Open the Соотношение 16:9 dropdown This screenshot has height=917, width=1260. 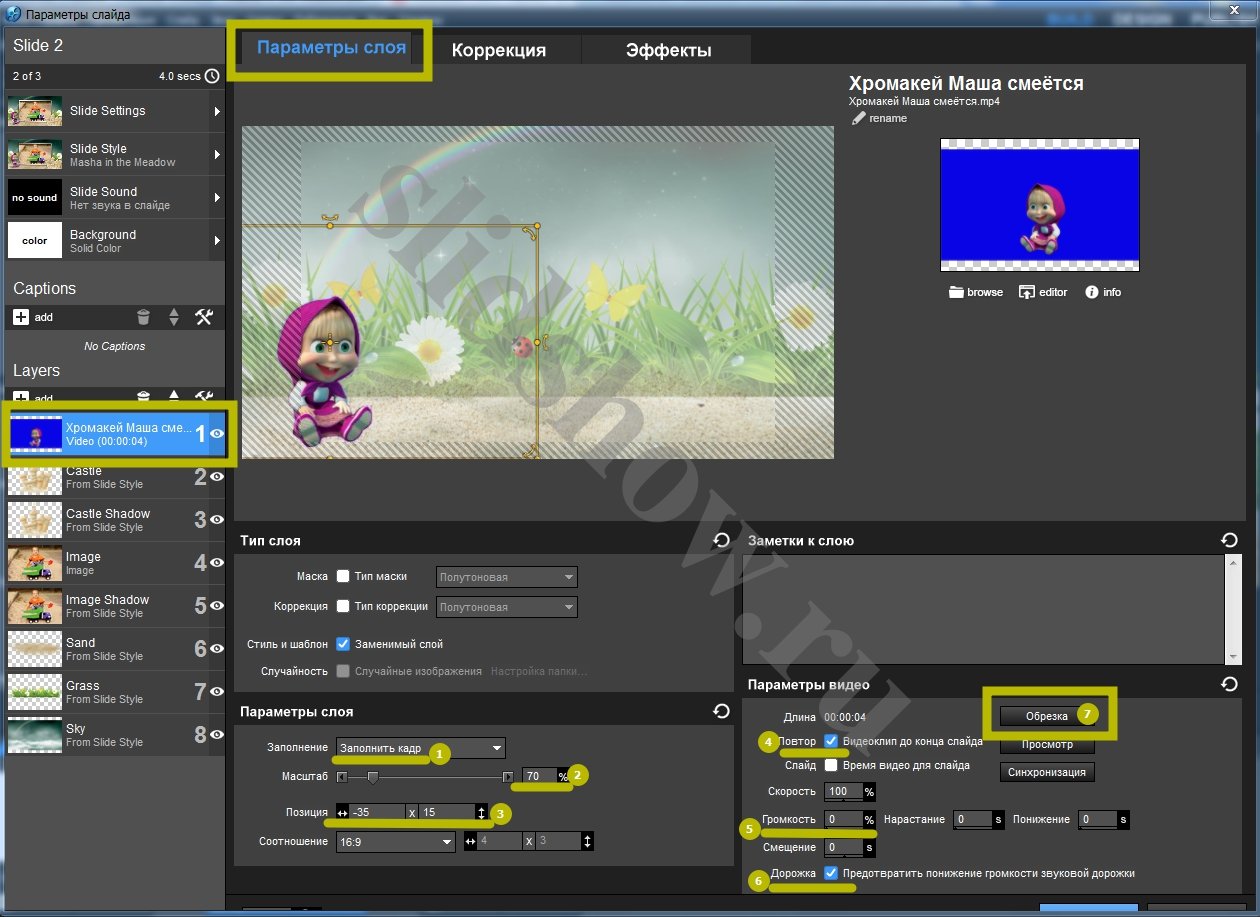tap(396, 842)
